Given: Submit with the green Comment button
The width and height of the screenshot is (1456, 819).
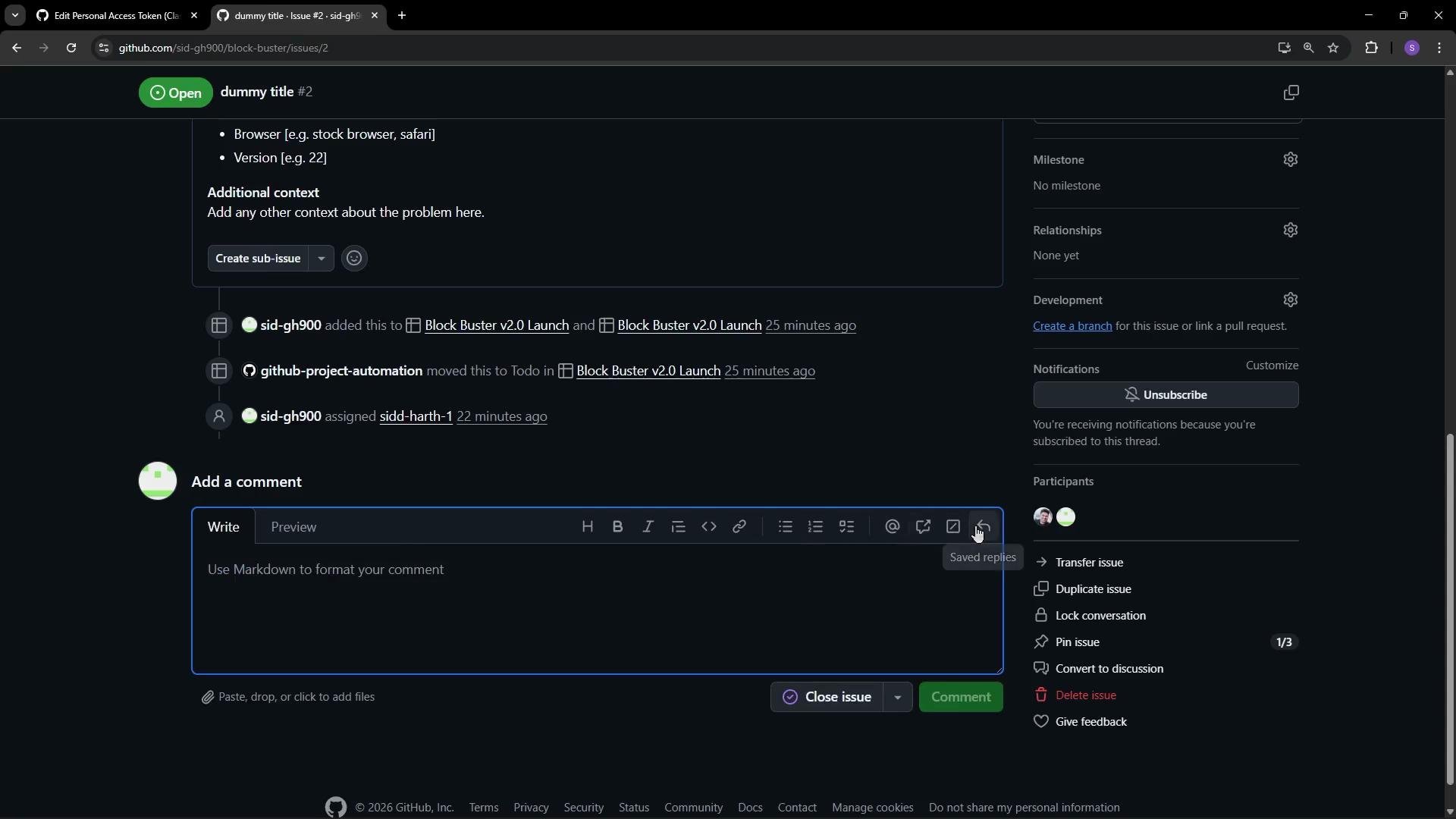Looking at the screenshot, I should coord(961,697).
